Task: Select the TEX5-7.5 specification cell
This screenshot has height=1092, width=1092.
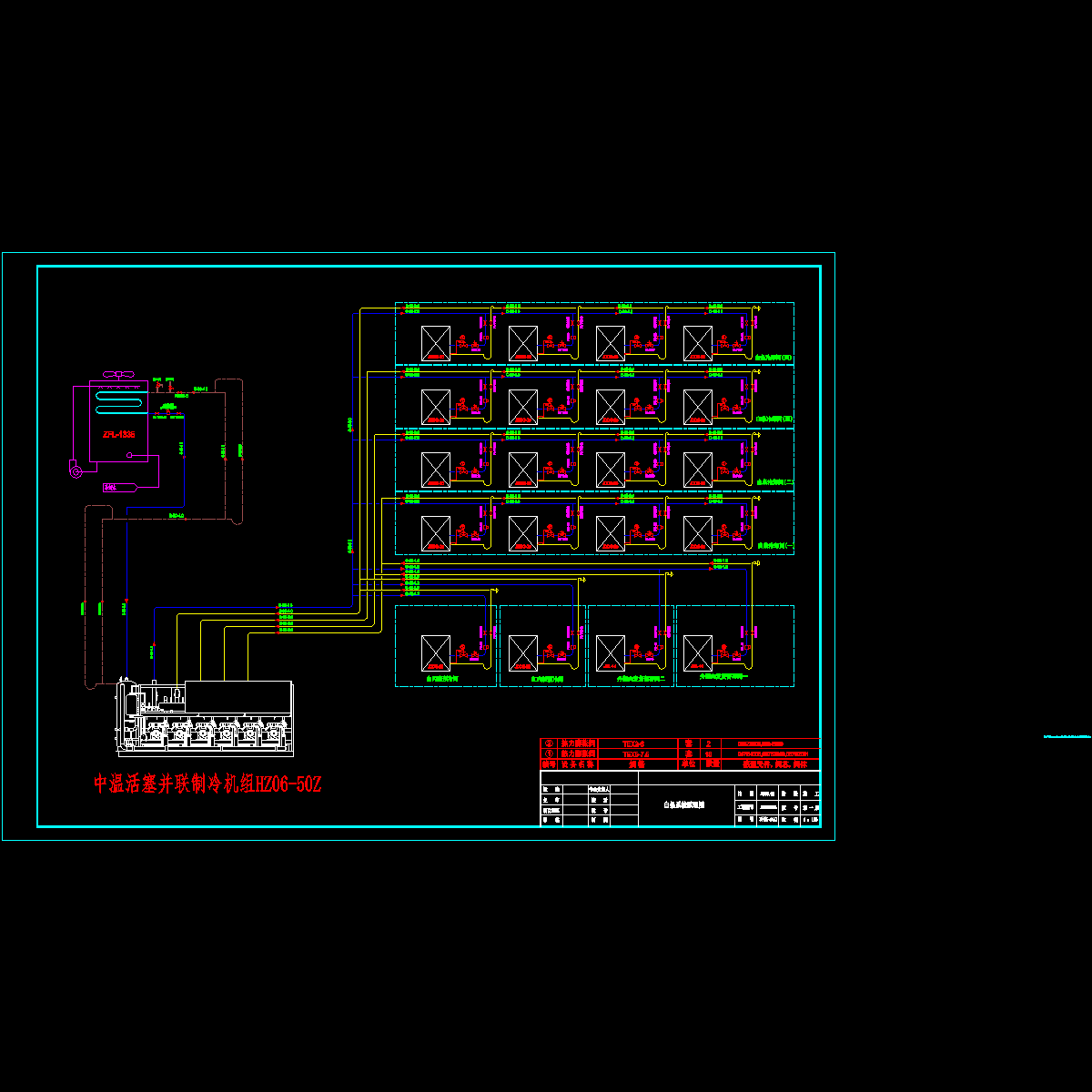Action: pyautogui.click(x=632, y=754)
